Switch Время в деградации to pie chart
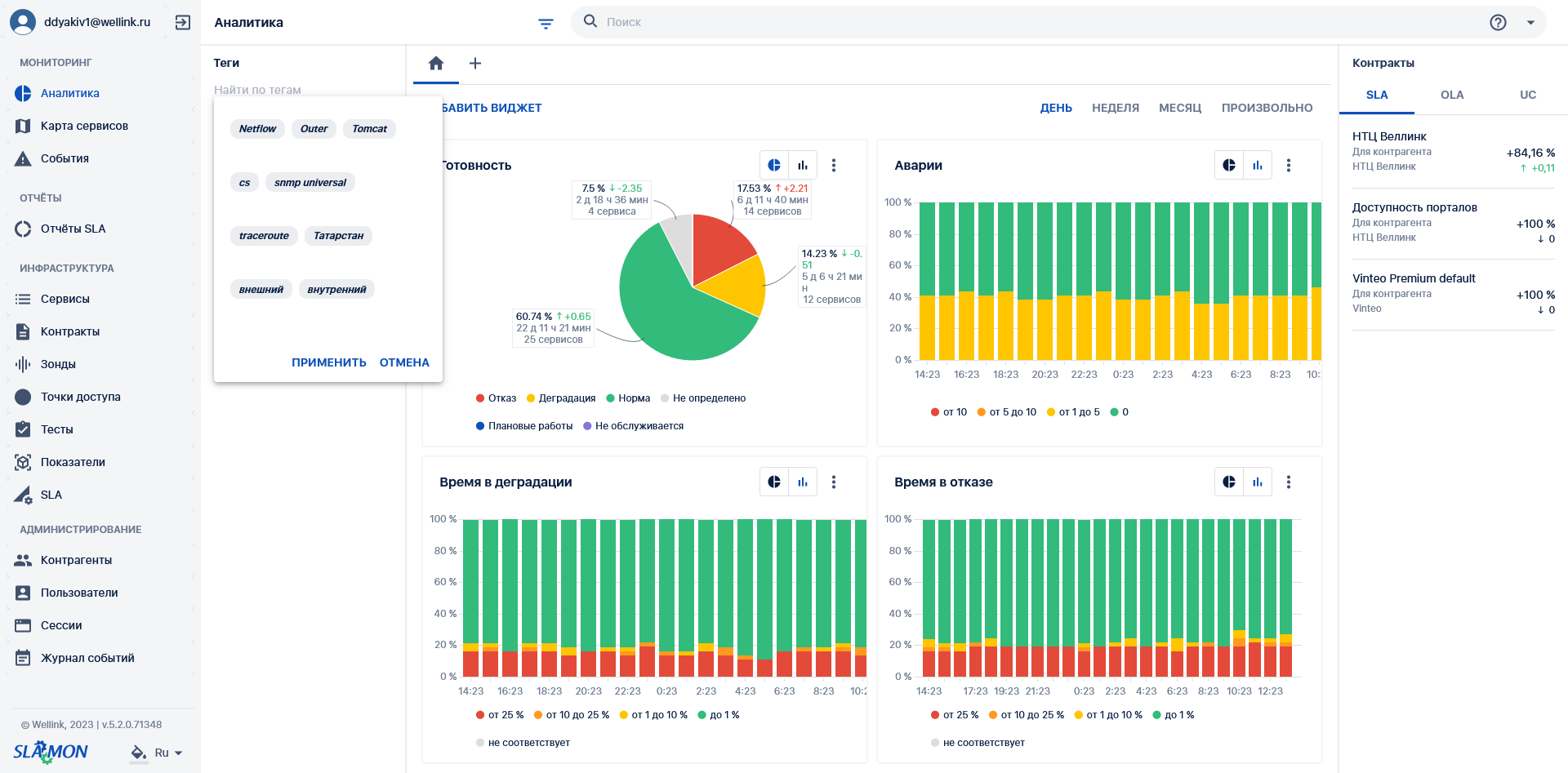Image resolution: width=1568 pixels, height=773 pixels. [x=774, y=482]
